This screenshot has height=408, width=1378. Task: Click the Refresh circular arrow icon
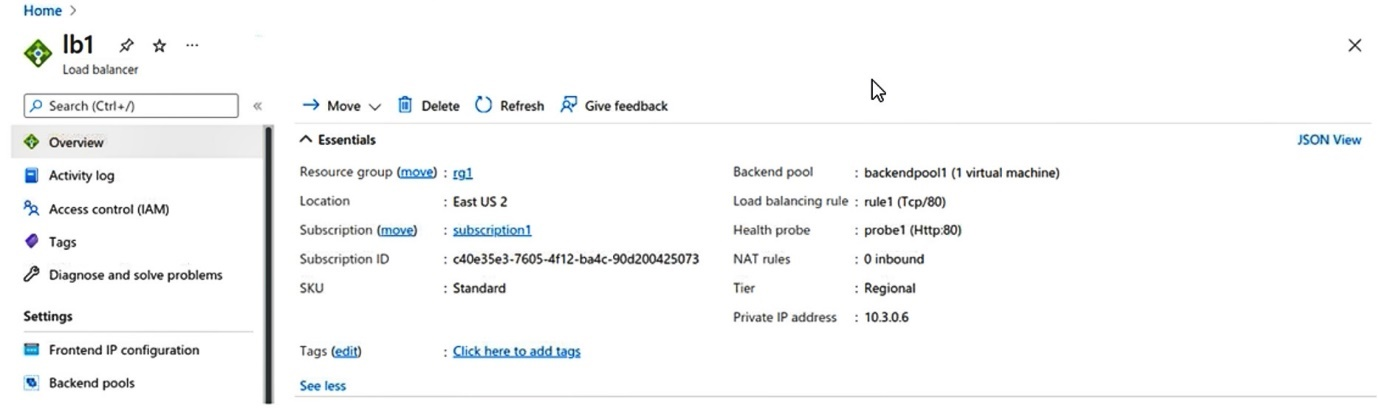point(484,105)
